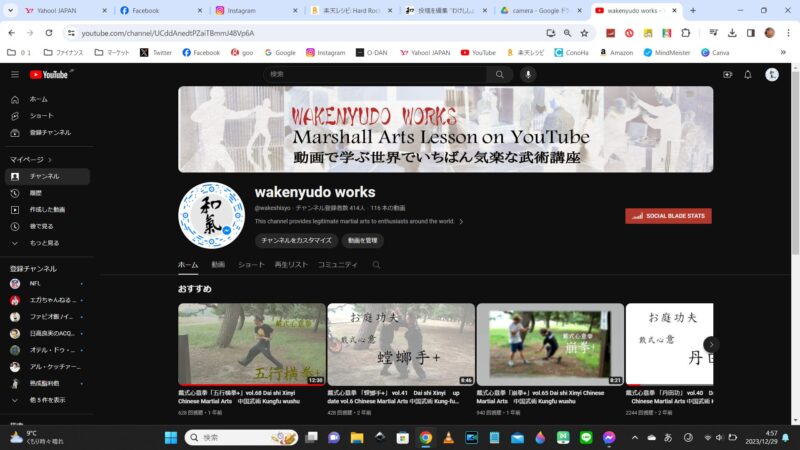
Task: Switch to the 動画 tab
Action: click(x=218, y=265)
